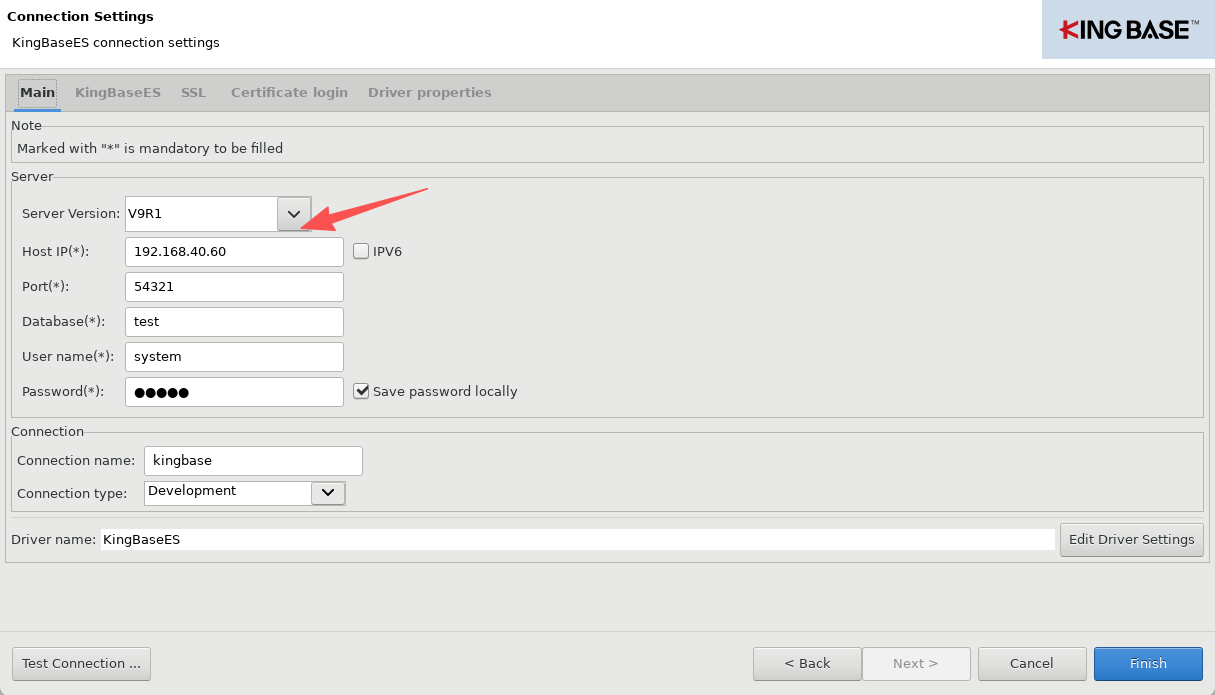Viewport: 1215px width, 695px height.
Task: Expand the Server Version dropdown arrow
Action: (x=294, y=214)
